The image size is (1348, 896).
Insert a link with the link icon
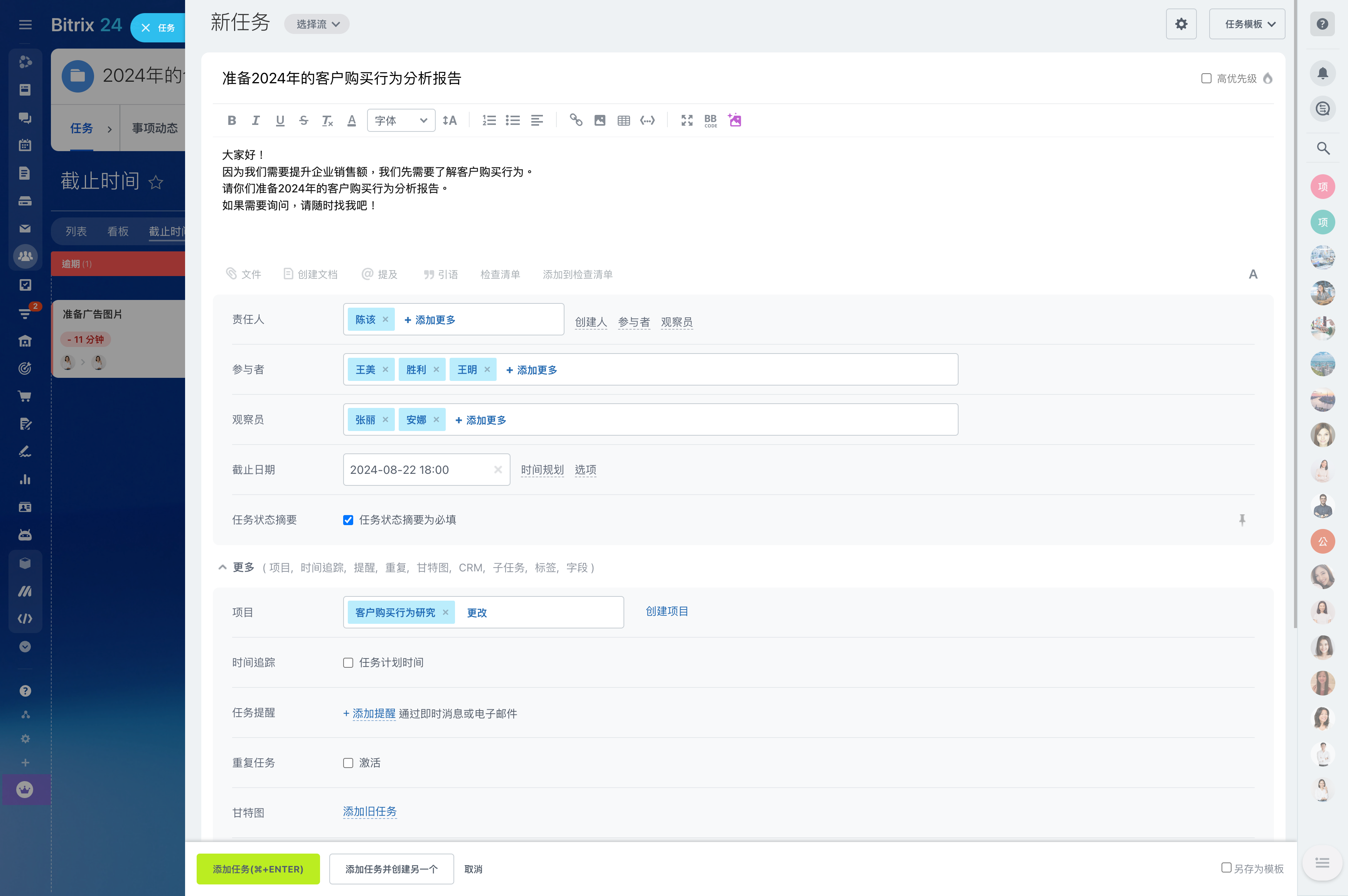tap(575, 121)
